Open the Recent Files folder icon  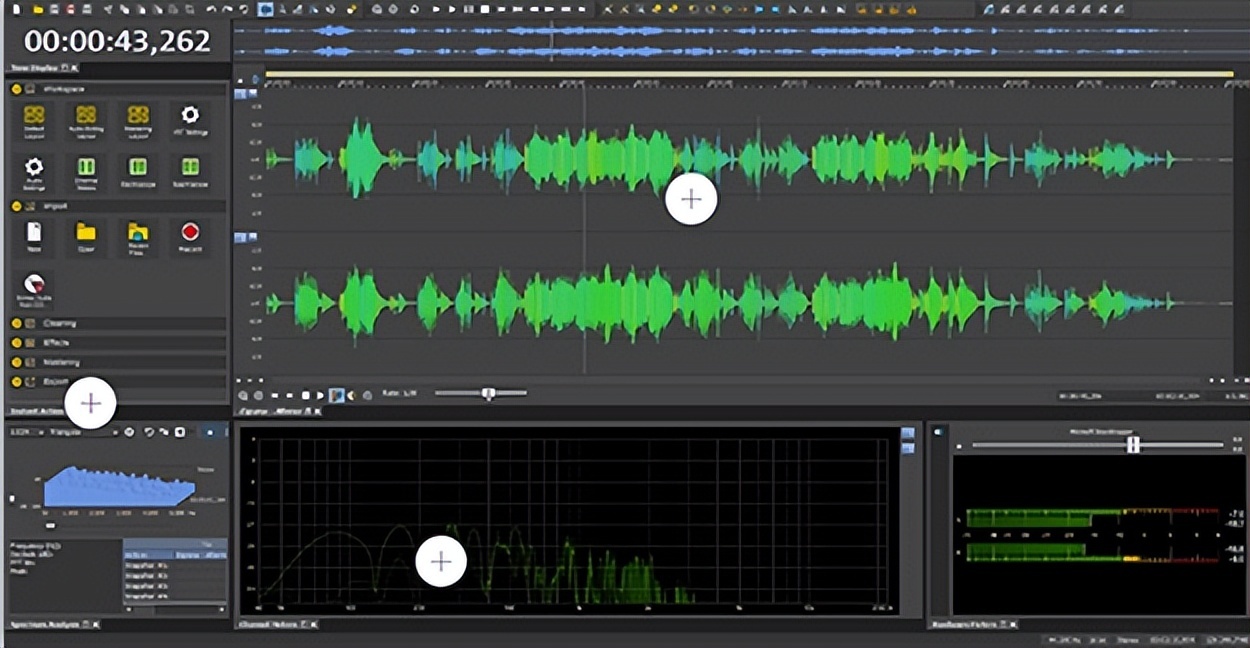[138, 233]
